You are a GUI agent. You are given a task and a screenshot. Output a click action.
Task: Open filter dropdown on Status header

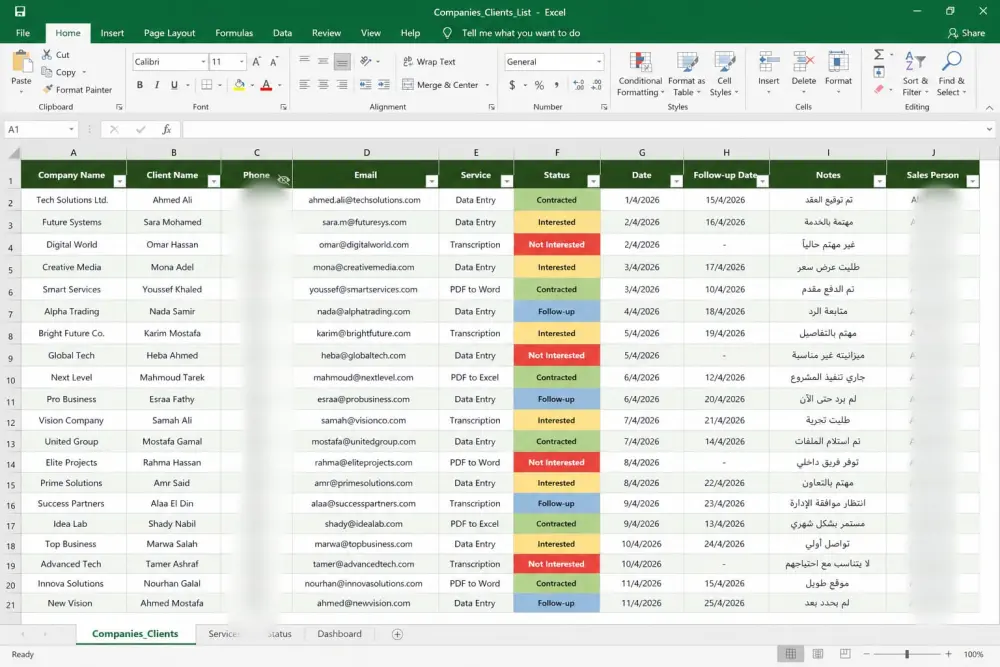pos(593,181)
